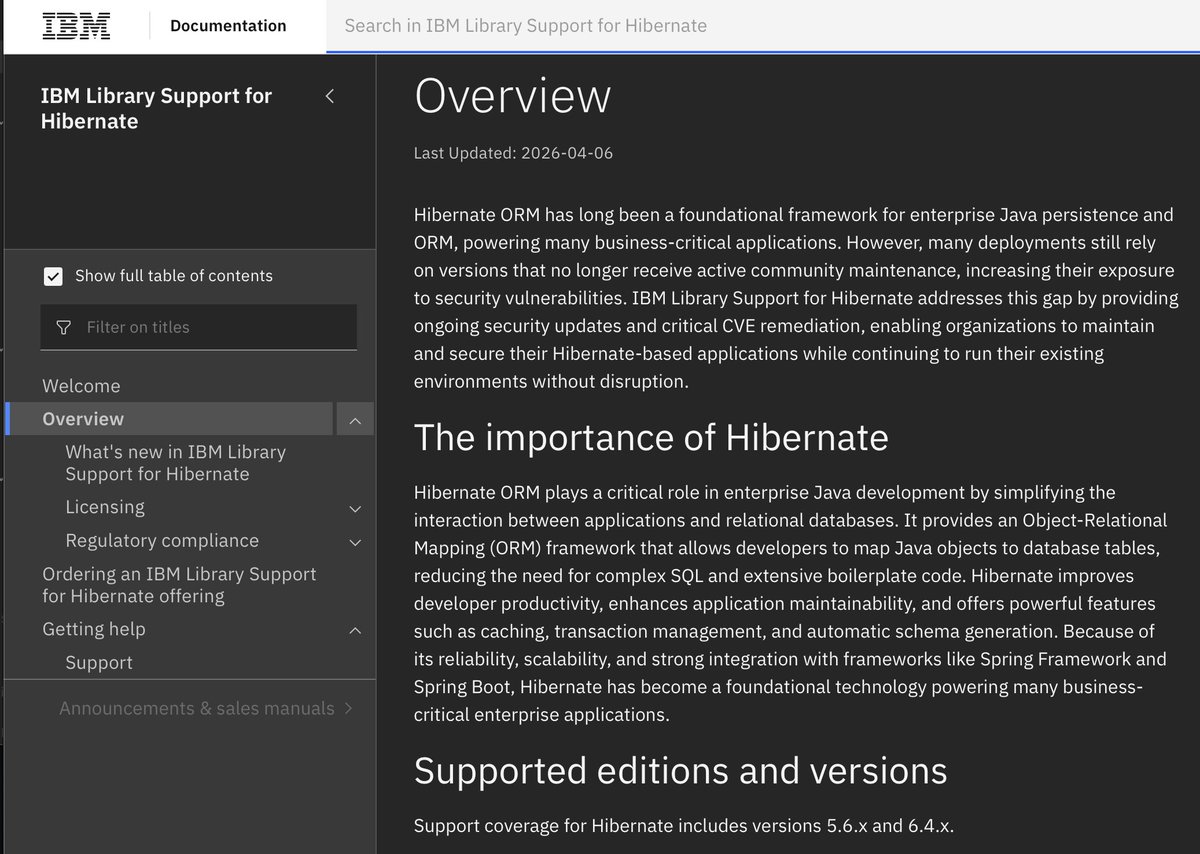Open What's new in IBM Library Support
1200x854 pixels.
176,463
